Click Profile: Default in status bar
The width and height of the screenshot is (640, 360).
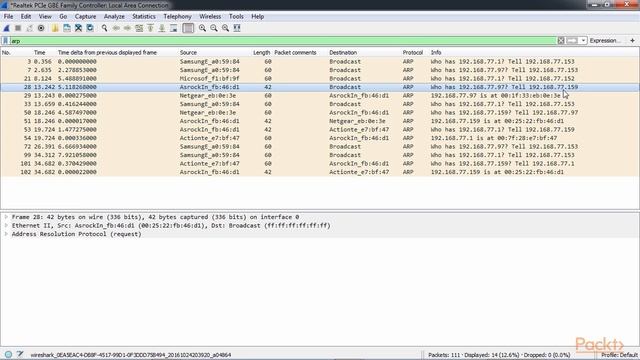(619, 355)
